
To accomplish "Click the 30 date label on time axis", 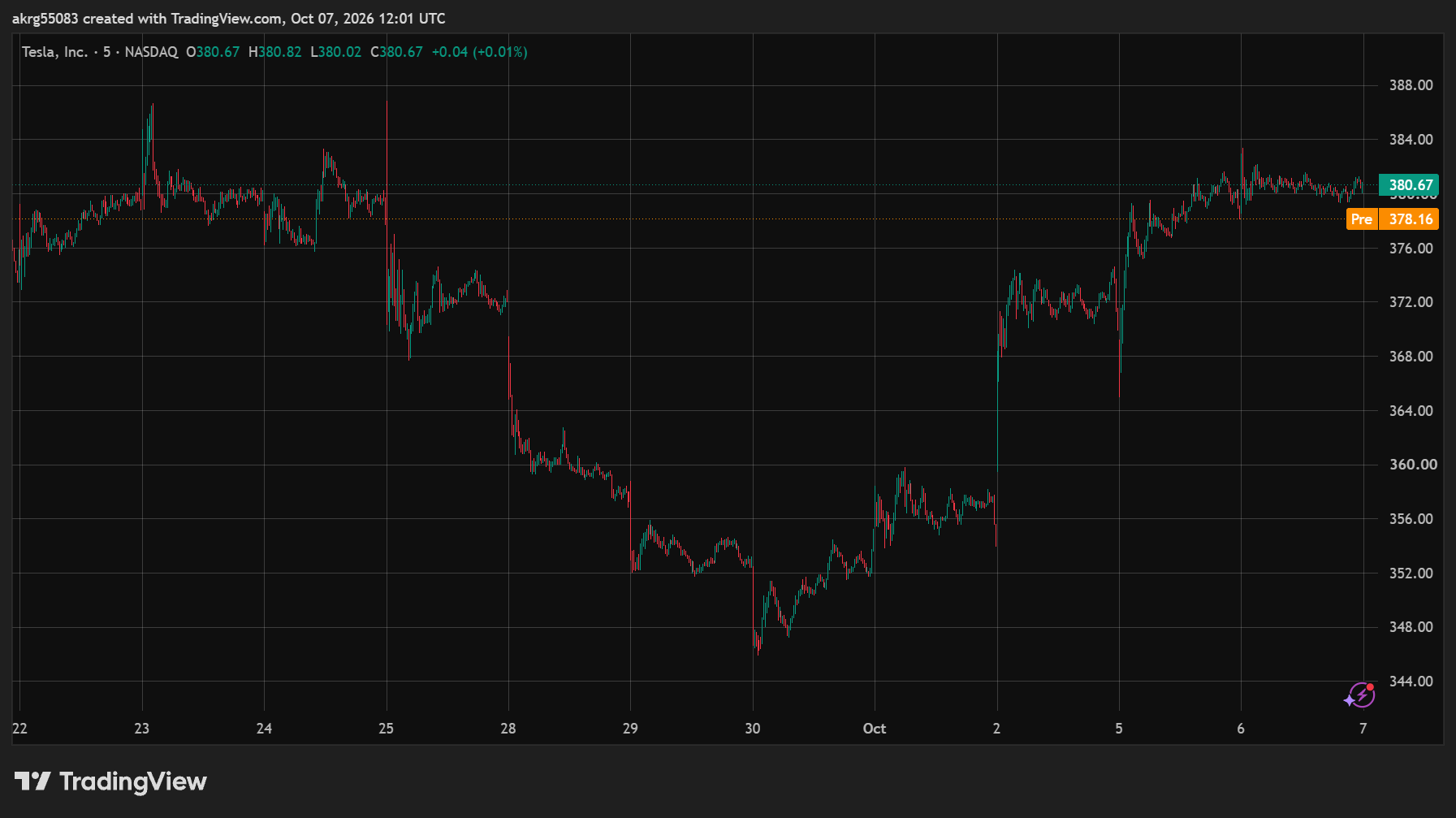I will click(x=753, y=729).
